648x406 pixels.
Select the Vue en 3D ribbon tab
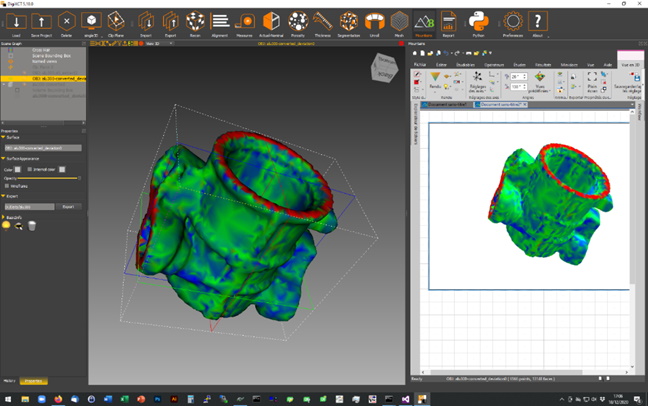pyautogui.click(x=630, y=65)
